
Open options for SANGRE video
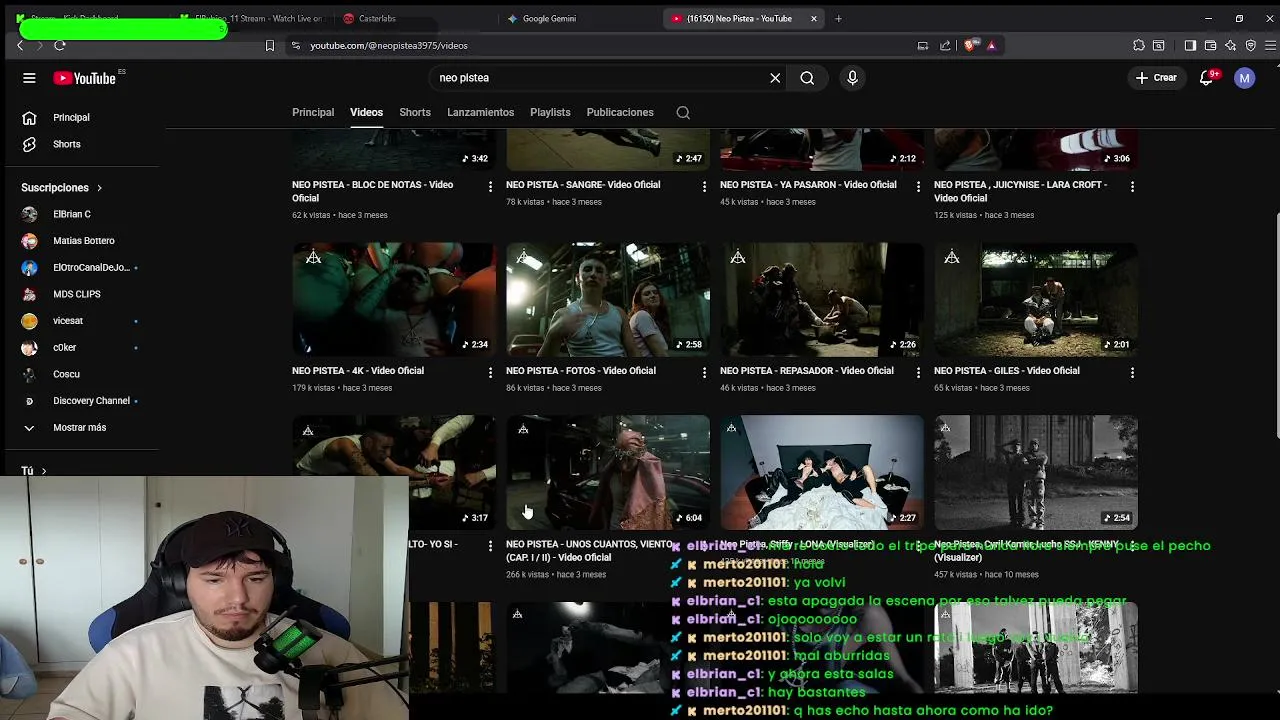(704, 186)
